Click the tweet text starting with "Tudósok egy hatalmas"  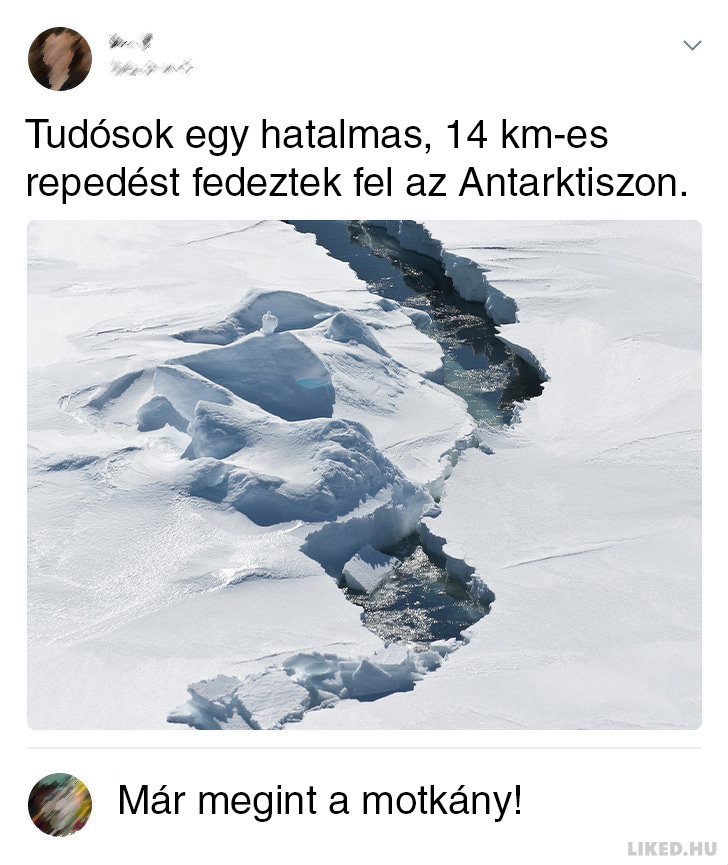click(357, 159)
